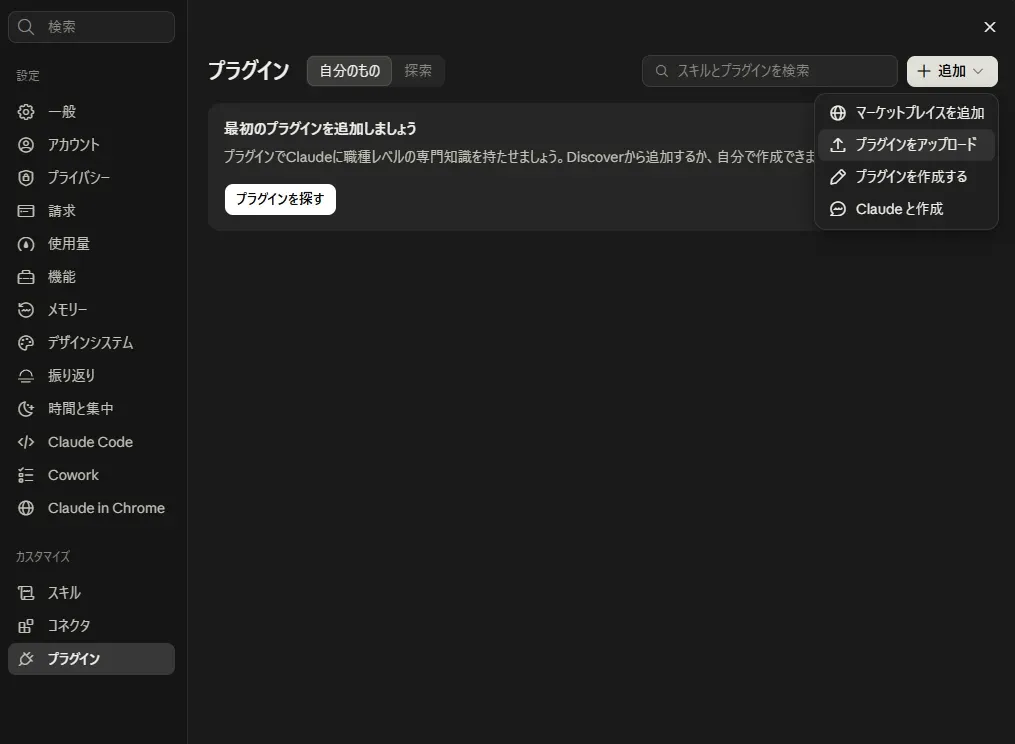1015x744 pixels.
Task: Click the memory icon beside メモリー
Action: coord(26,310)
